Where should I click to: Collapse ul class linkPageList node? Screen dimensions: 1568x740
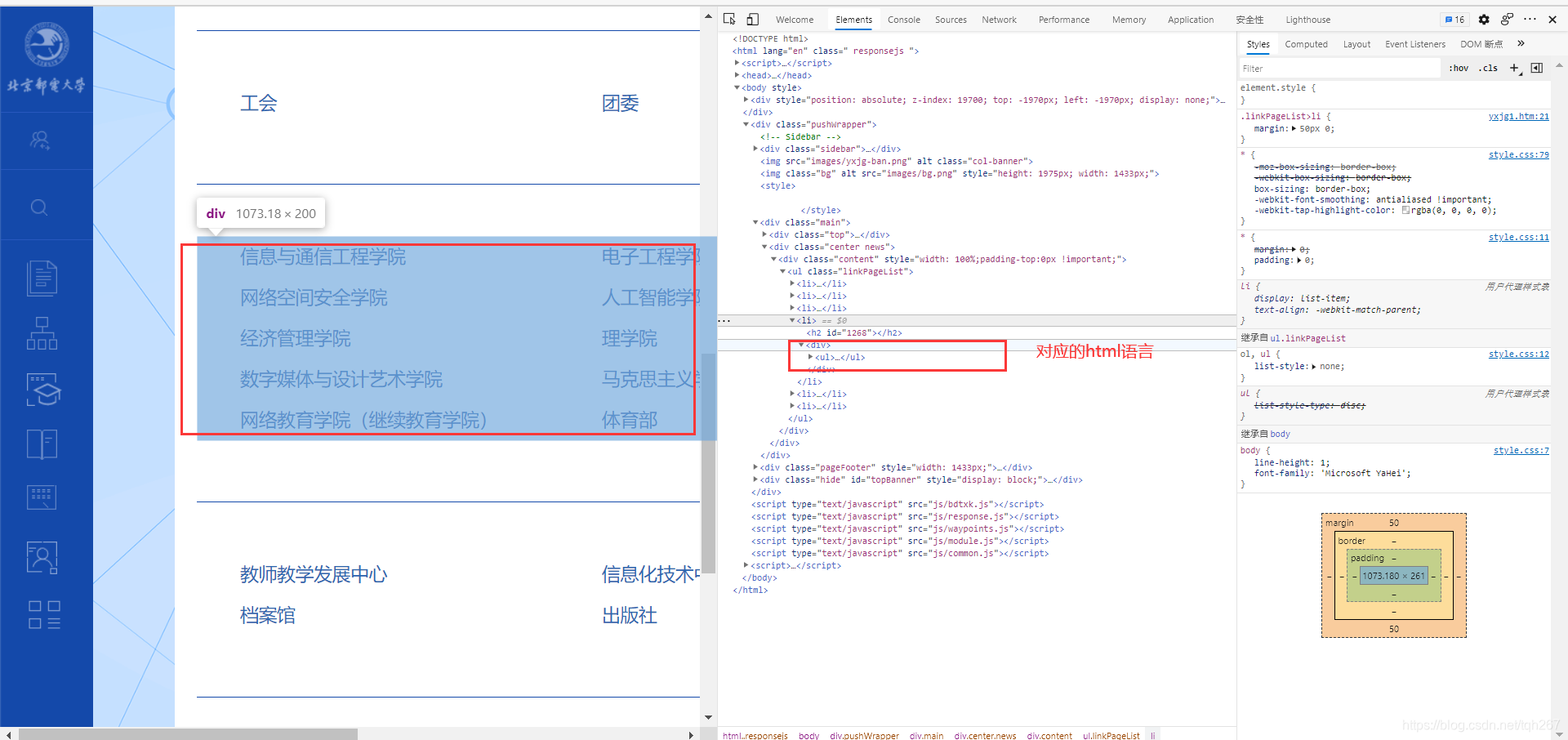click(782, 271)
